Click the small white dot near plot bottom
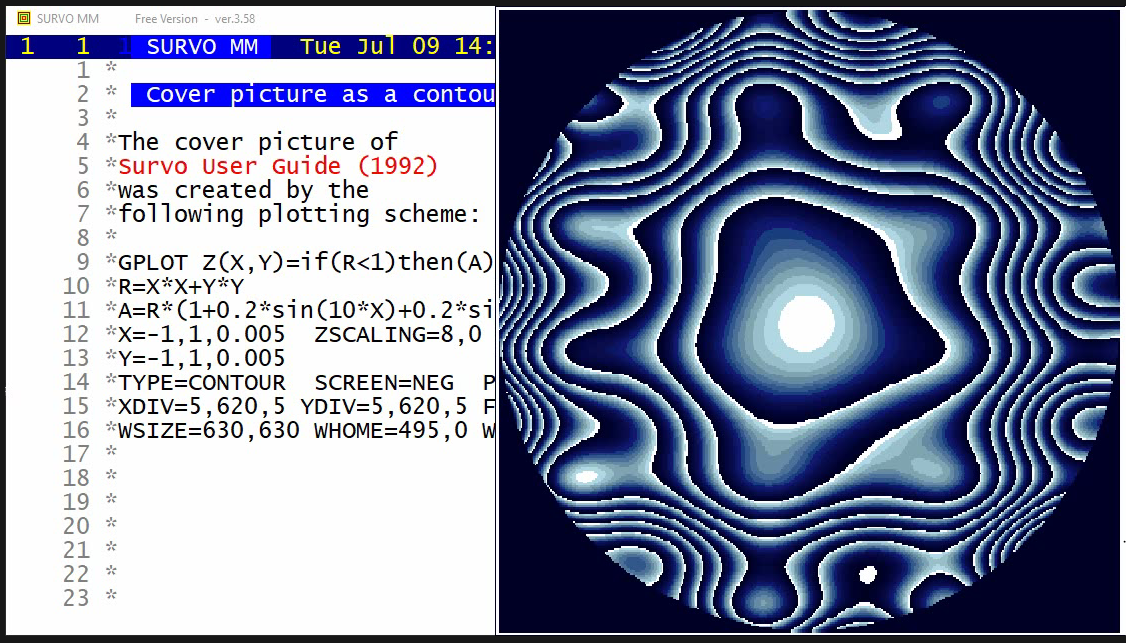1126x643 pixels. click(867, 575)
